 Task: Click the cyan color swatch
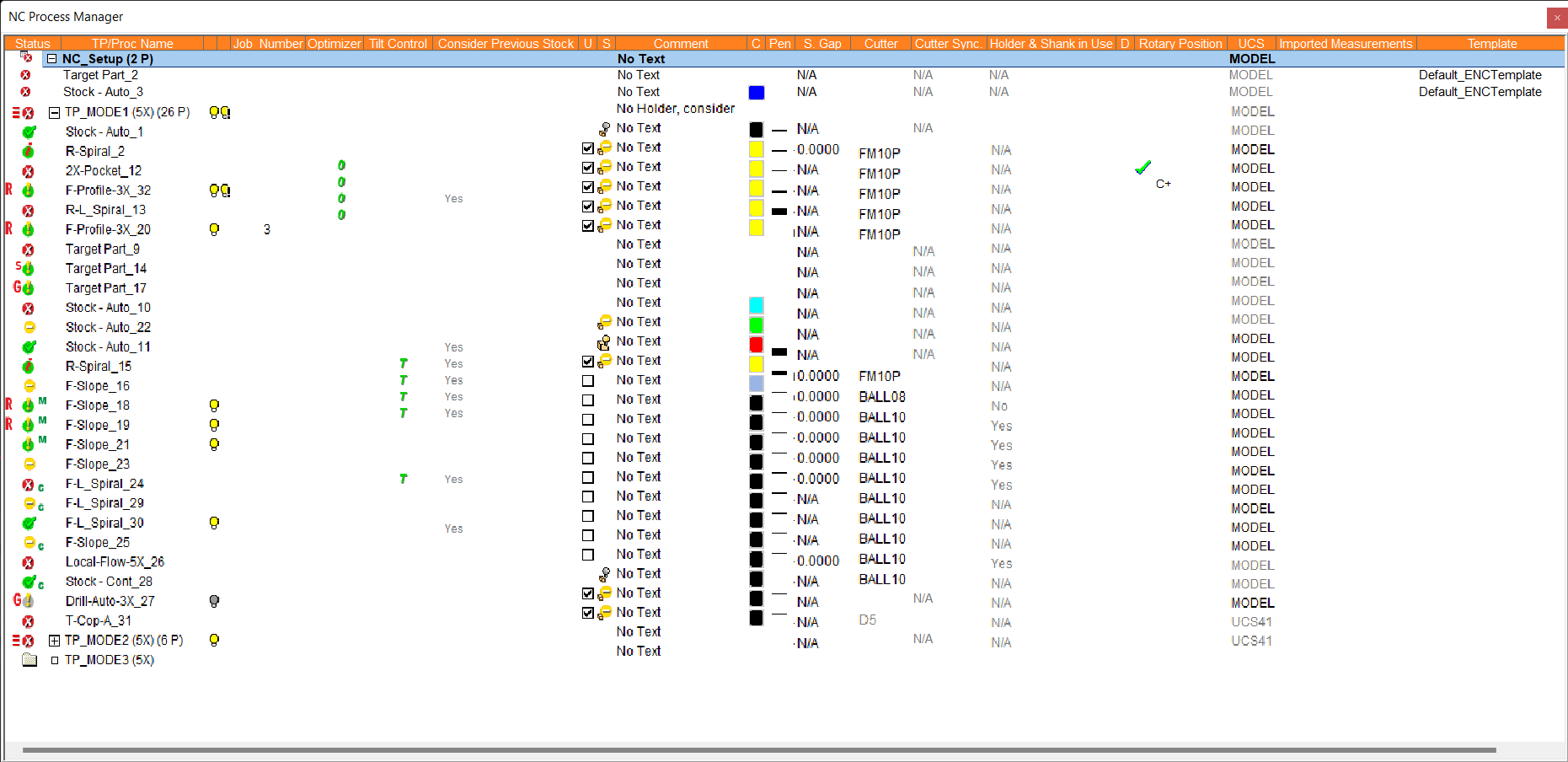pos(757,305)
